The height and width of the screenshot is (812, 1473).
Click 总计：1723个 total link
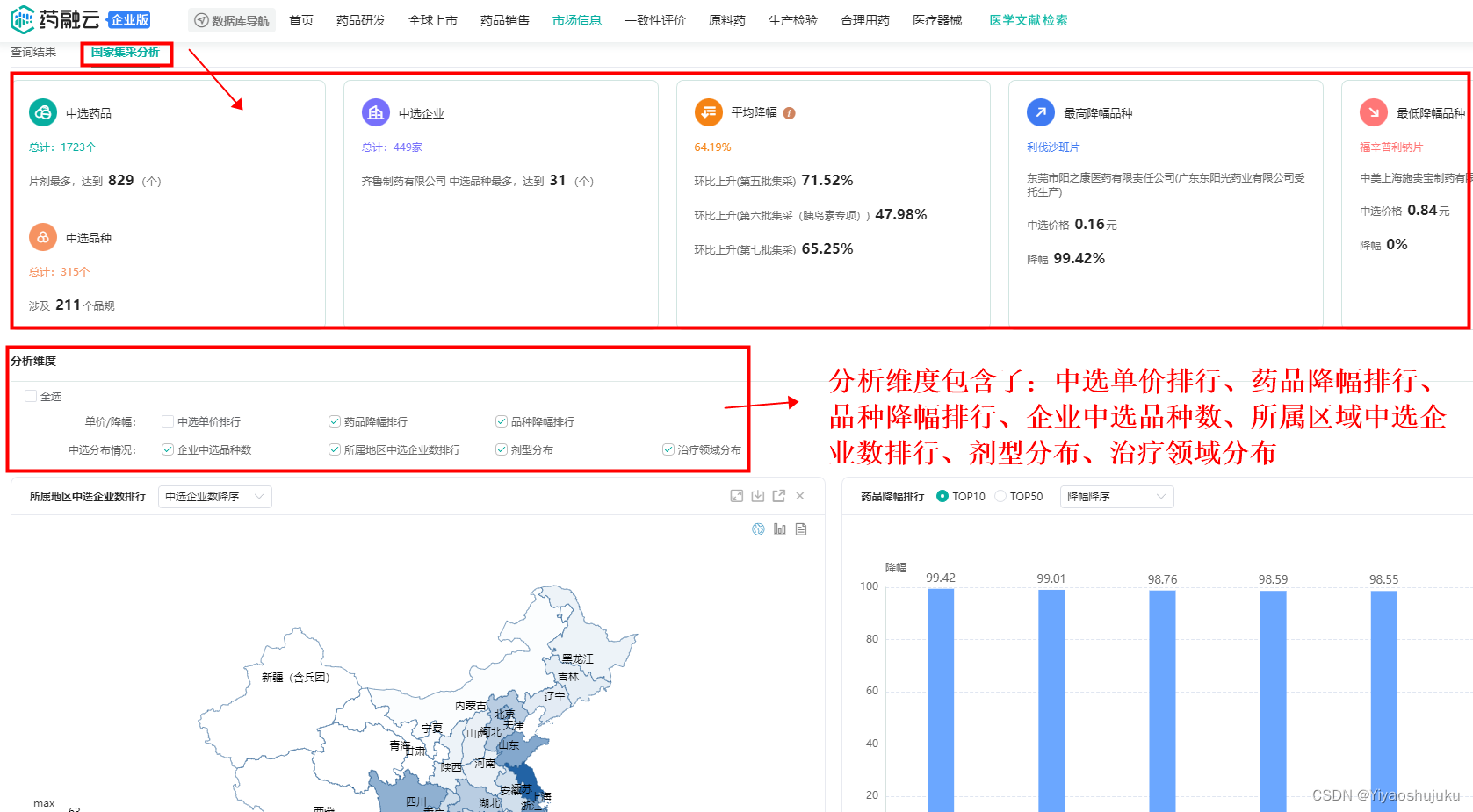click(62, 147)
